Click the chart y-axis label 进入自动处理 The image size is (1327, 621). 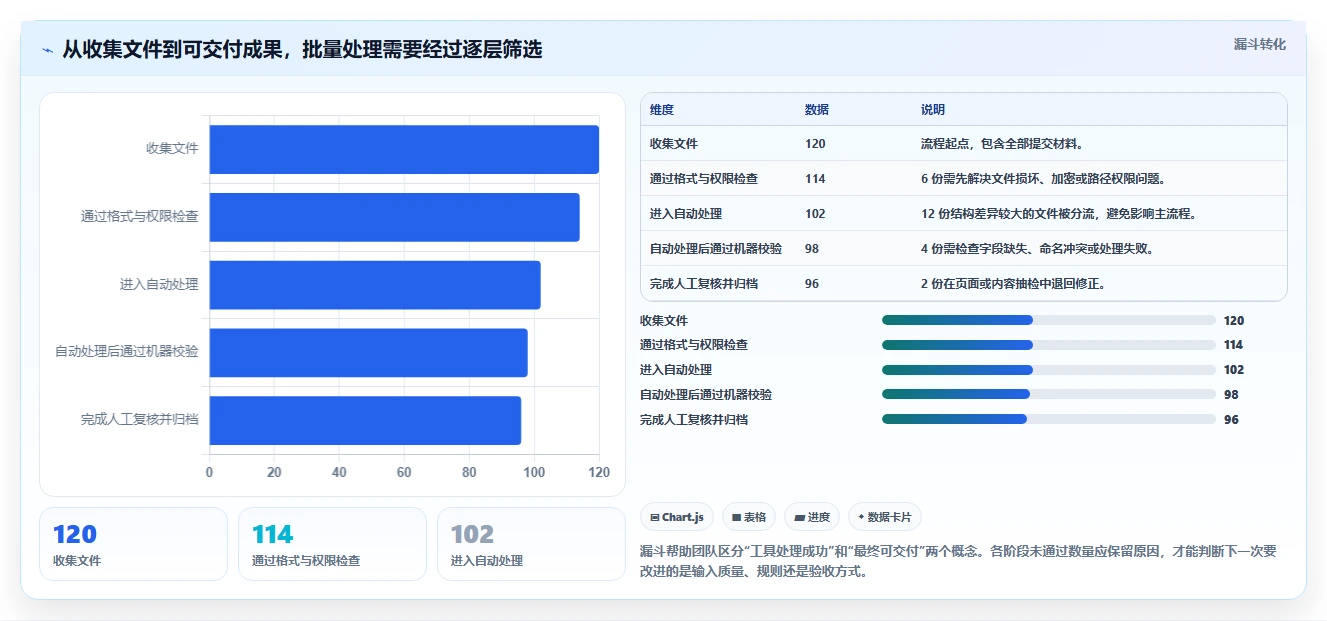click(159, 285)
